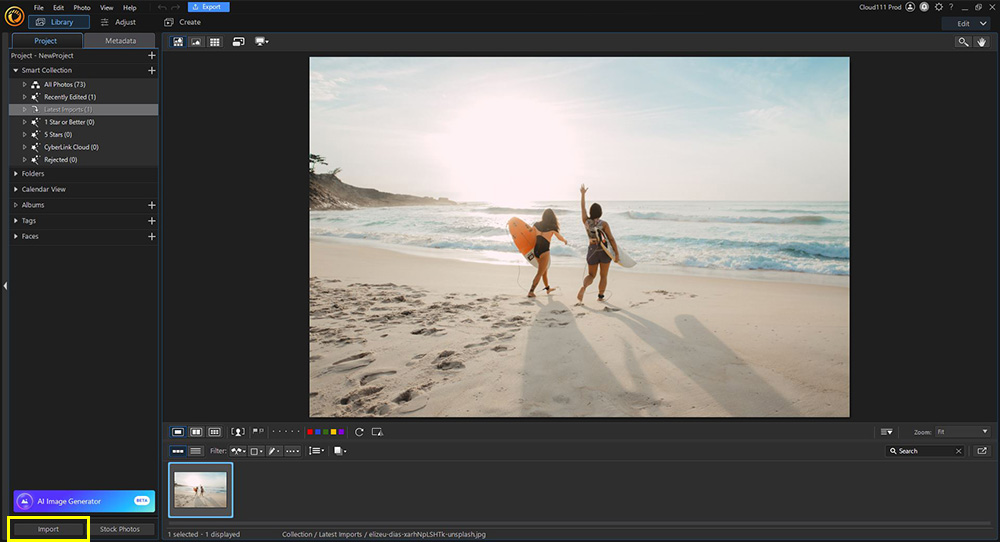Screen dimensions: 1000x542
Task: Open the sort order dropdown
Action: [316, 451]
